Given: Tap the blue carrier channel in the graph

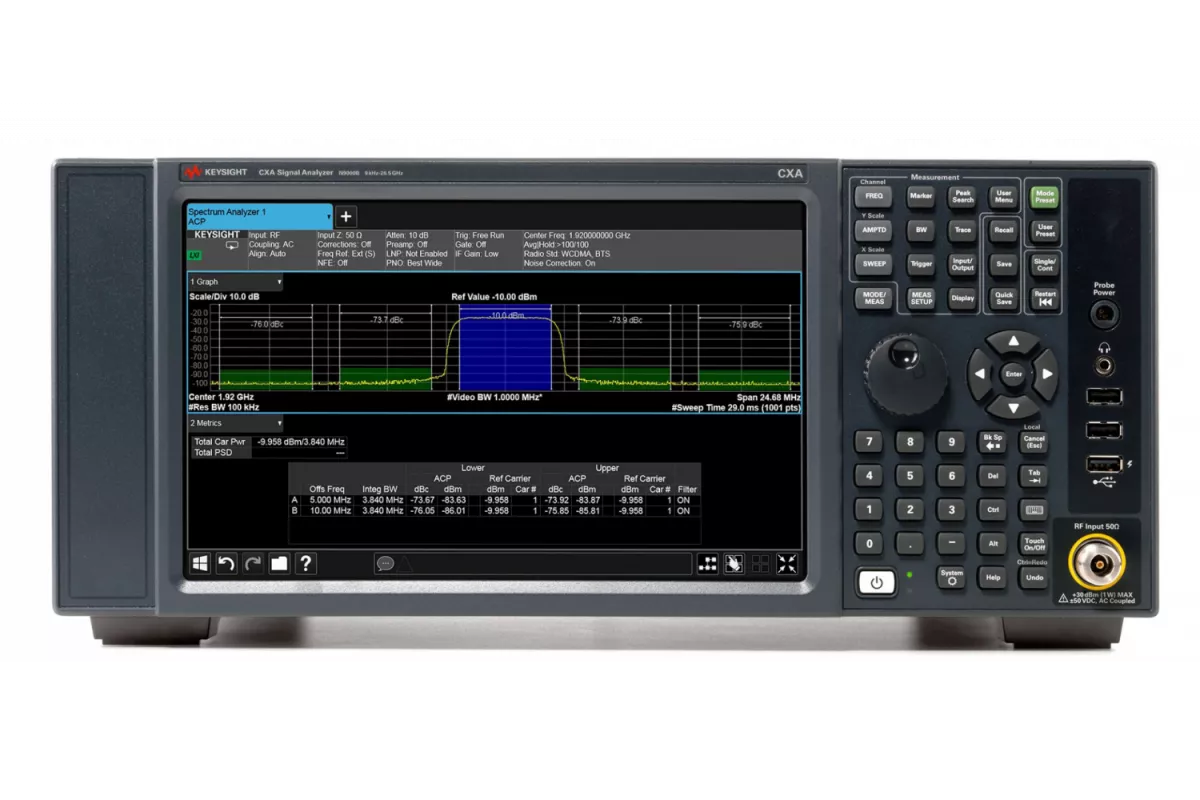Looking at the screenshot, I should (x=505, y=349).
